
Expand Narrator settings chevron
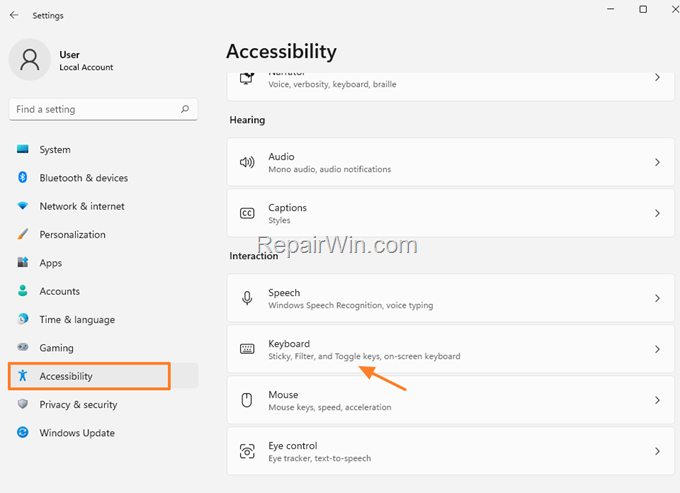[657, 78]
